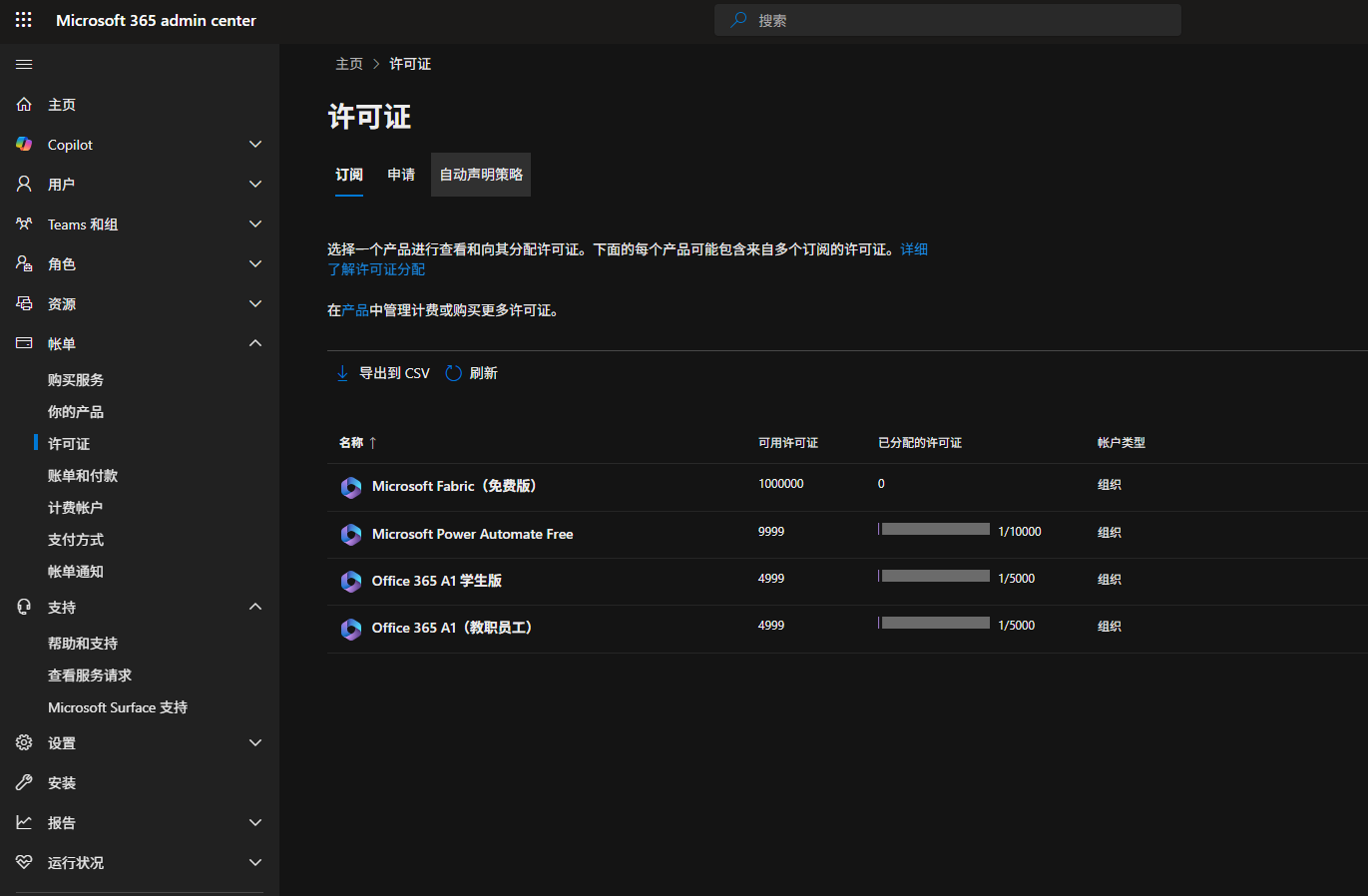Viewport: 1368px width, 896px height.
Task: Click the user icon beside 用户
Action: point(24,184)
